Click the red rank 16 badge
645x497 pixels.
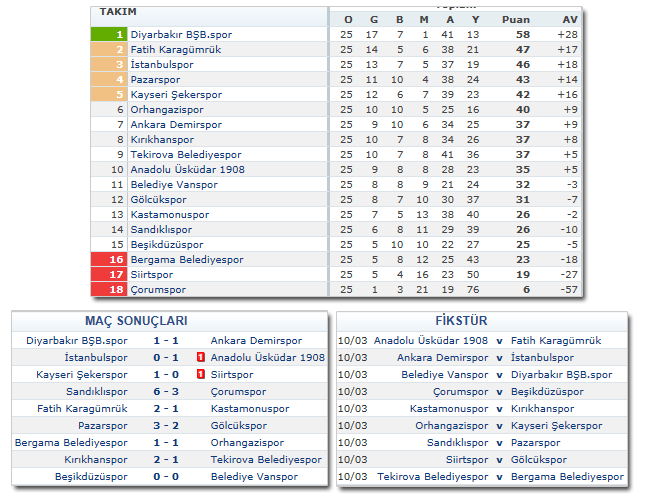point(108,259)
